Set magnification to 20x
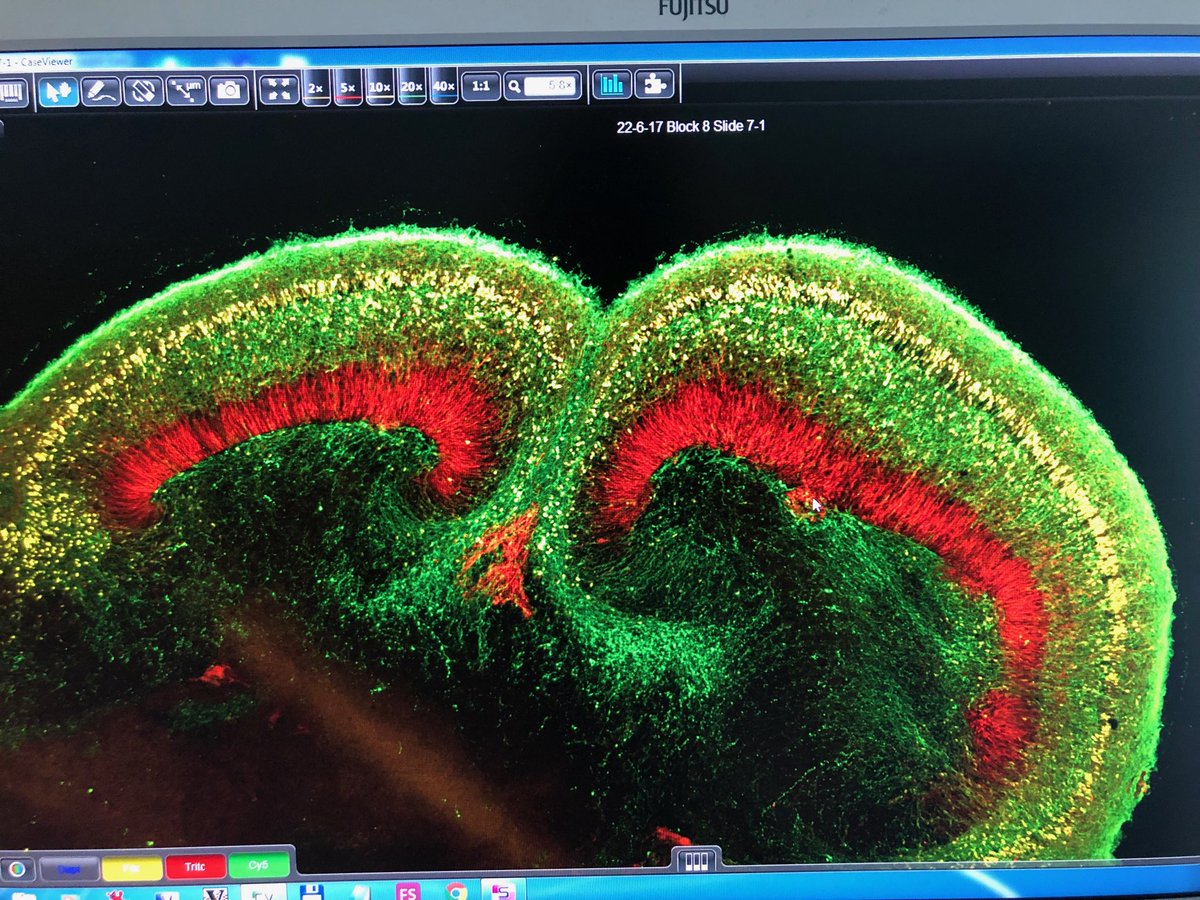Screen dimensions: 1200x900 (412, 87)
